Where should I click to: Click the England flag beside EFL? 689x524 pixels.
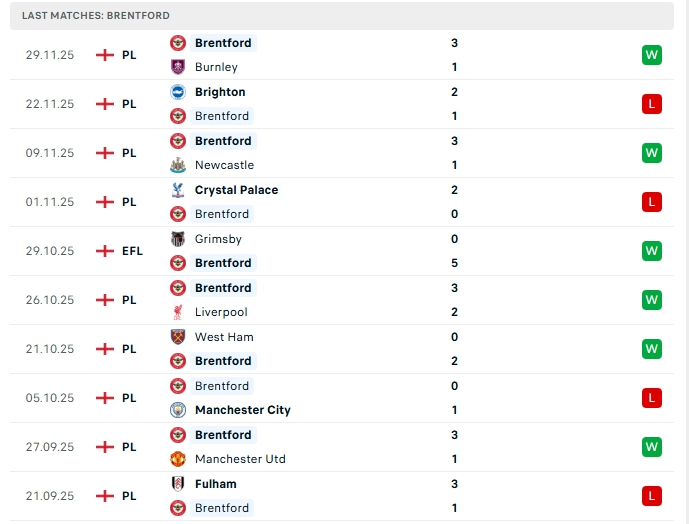[104, 251]
